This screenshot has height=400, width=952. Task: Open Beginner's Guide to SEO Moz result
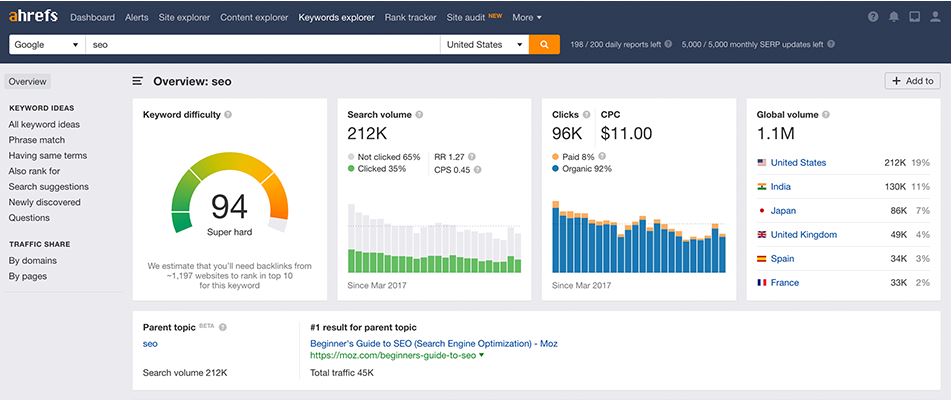[x=434, y=344]
